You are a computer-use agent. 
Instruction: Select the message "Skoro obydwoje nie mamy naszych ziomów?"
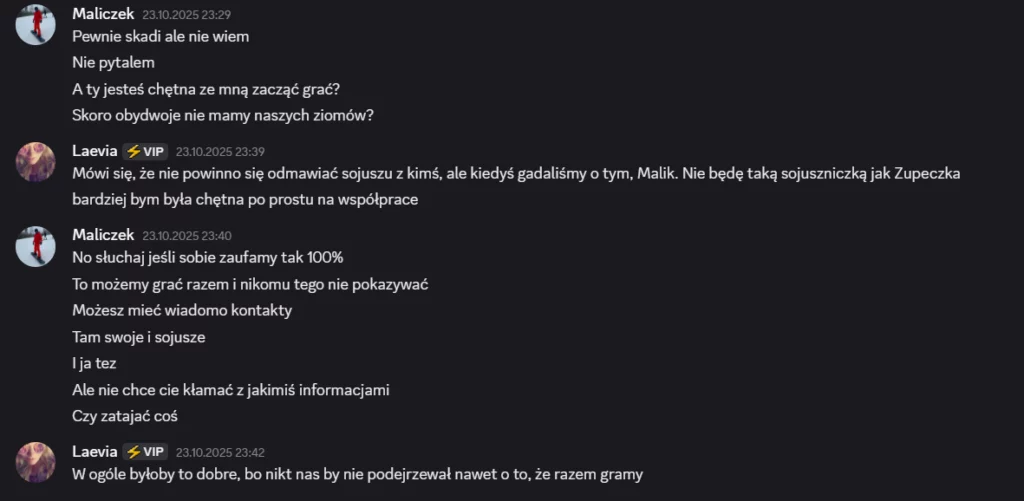click(223, 115)
